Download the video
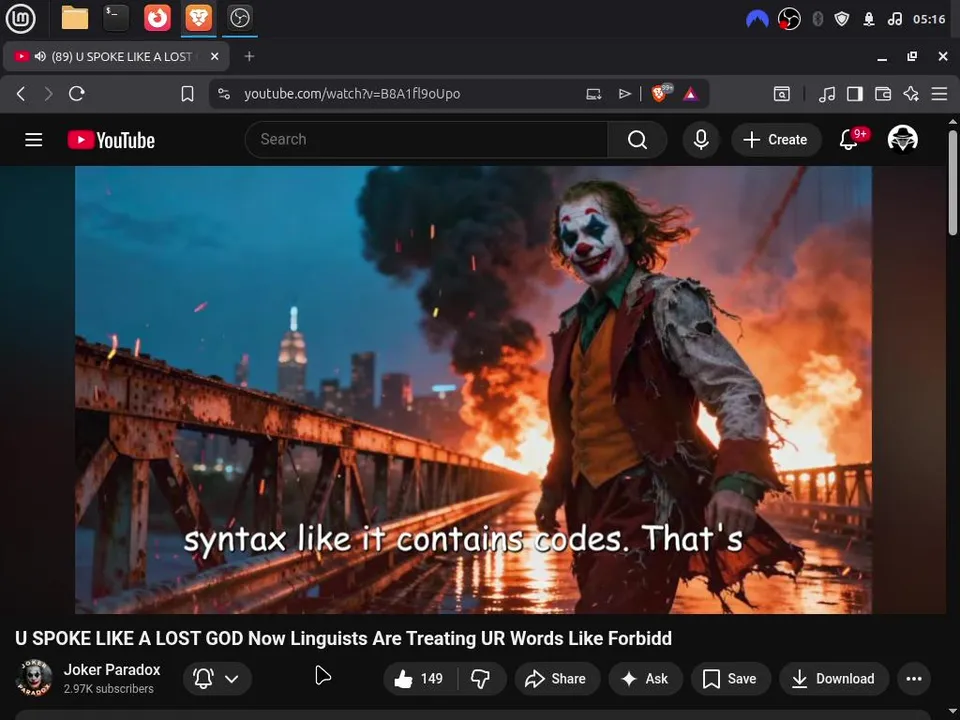Screen dimensions: 960x720 834,678
